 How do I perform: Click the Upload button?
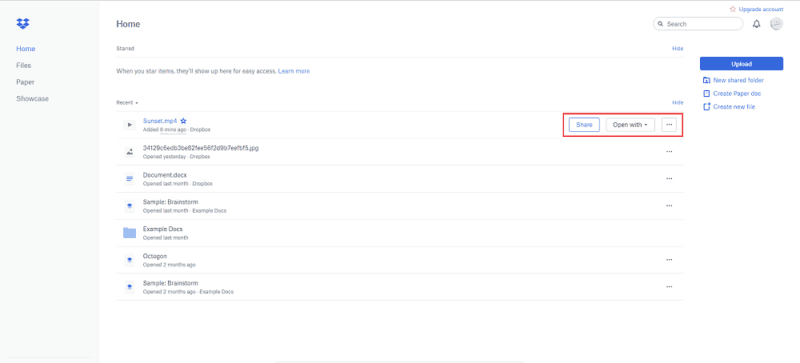(741, 64)
